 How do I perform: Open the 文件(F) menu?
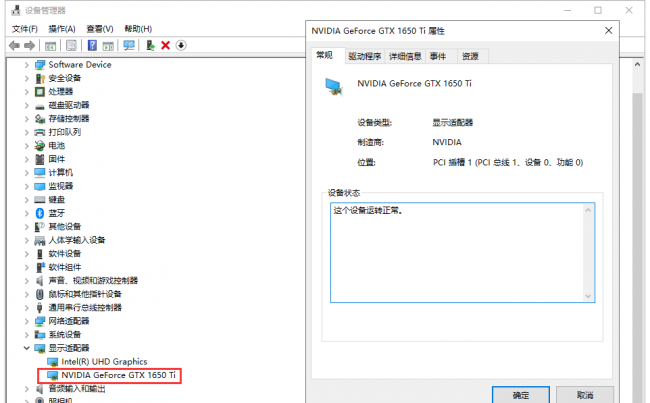tap(24, 29)
